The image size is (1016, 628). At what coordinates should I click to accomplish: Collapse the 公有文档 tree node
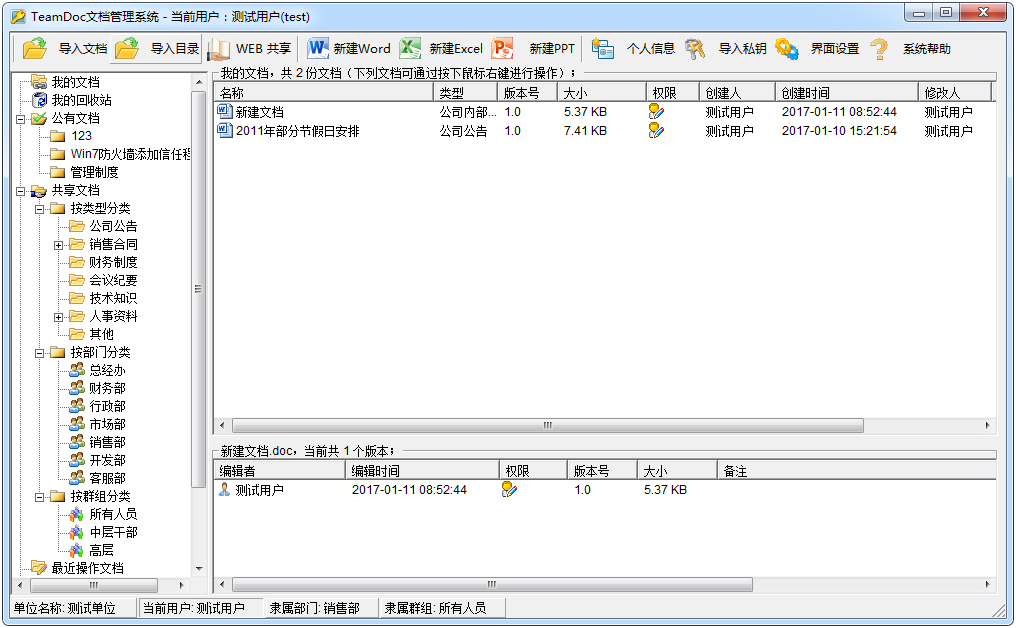[x=21, y=119]
